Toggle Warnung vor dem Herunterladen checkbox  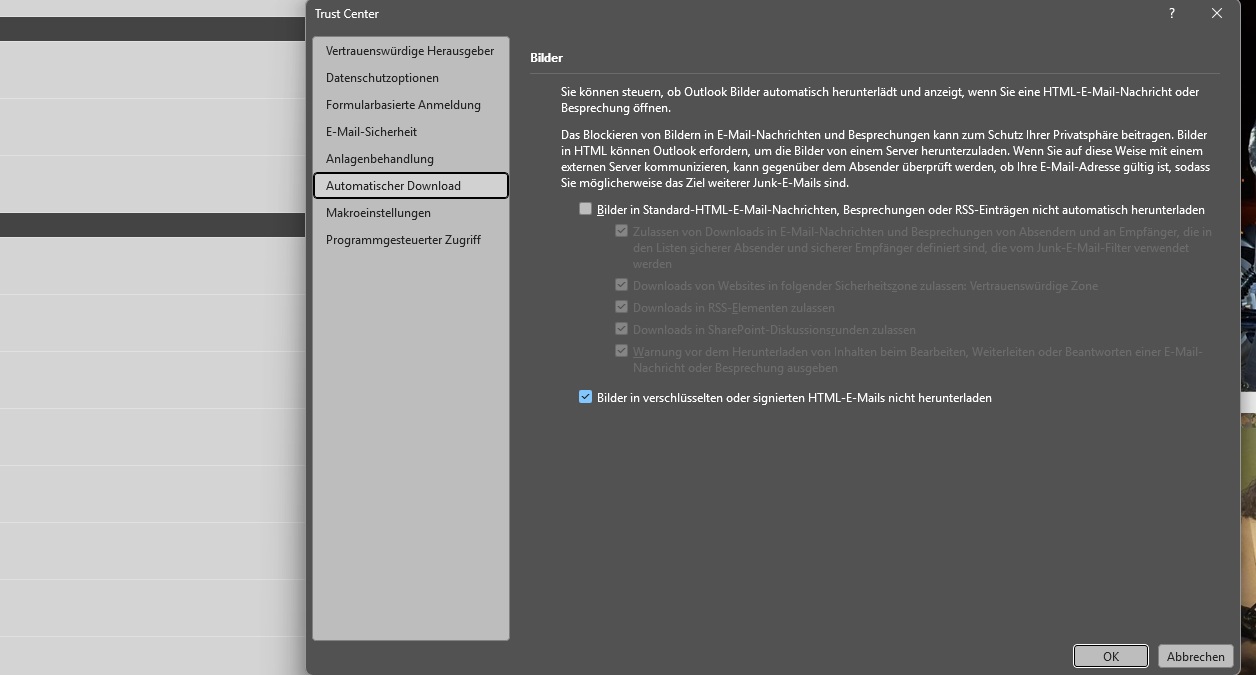click(x=622, y=351)
